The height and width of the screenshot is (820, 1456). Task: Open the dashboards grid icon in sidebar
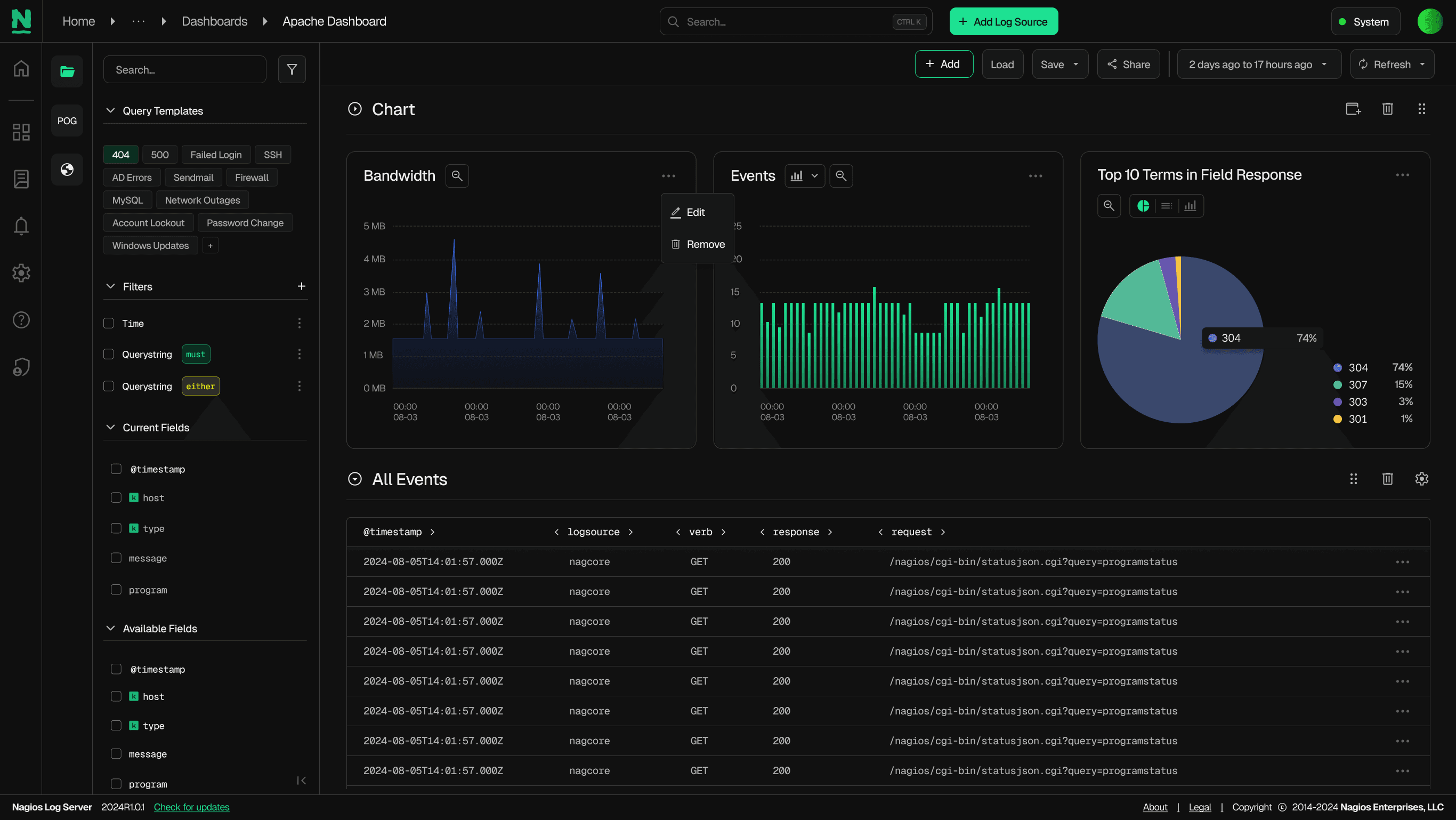(21, 132)
